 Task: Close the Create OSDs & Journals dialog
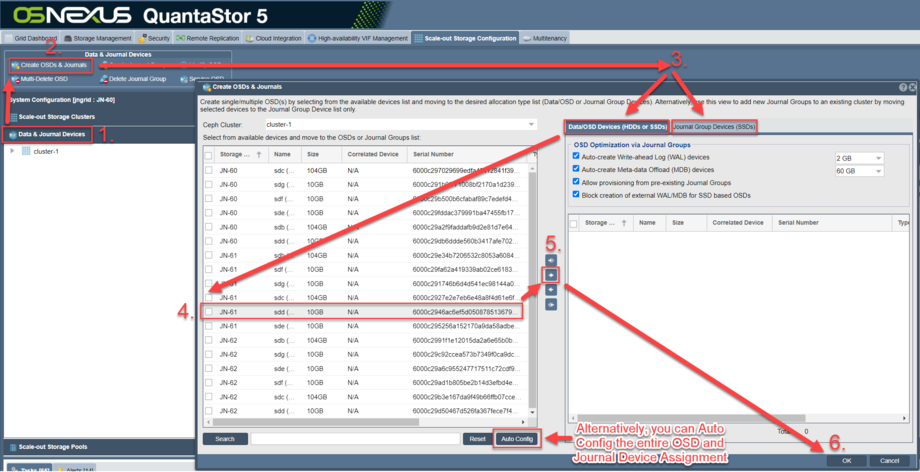click(x=912, y=87)
